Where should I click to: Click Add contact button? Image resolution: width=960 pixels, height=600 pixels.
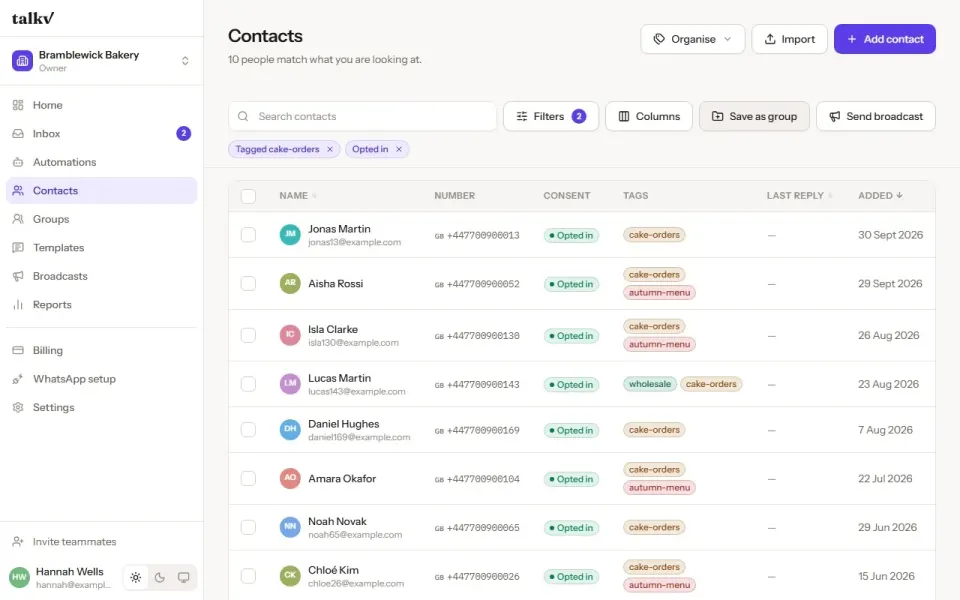(885, 39)
